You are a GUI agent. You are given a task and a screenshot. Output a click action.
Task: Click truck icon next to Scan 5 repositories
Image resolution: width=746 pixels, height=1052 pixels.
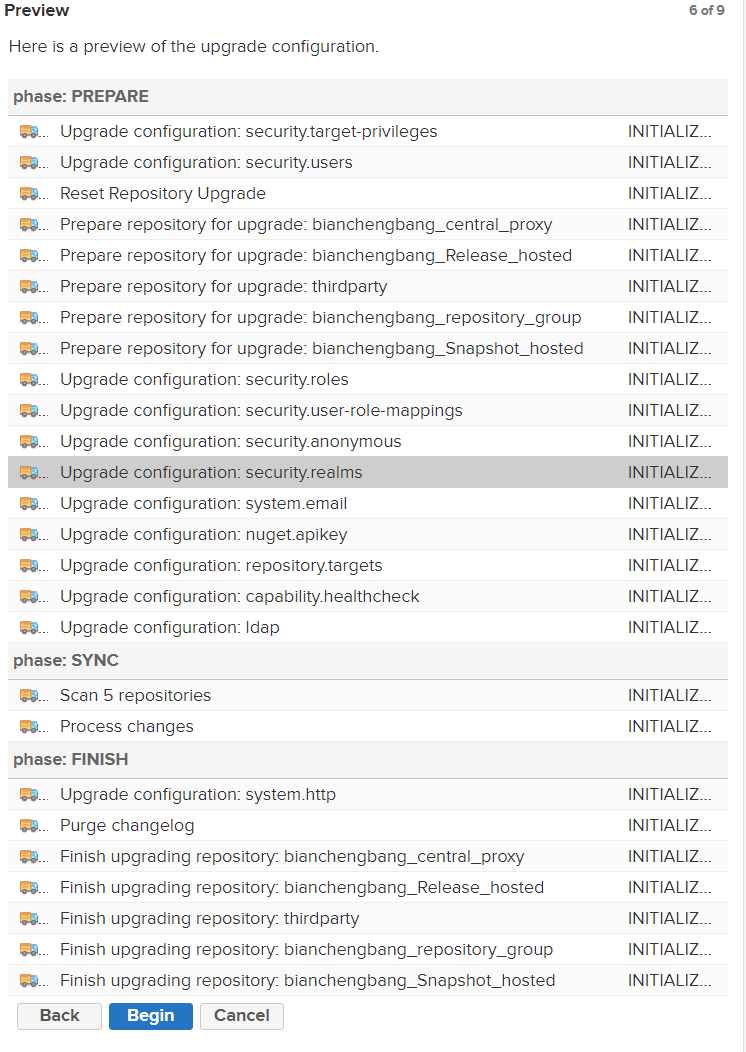pos(30,695)
